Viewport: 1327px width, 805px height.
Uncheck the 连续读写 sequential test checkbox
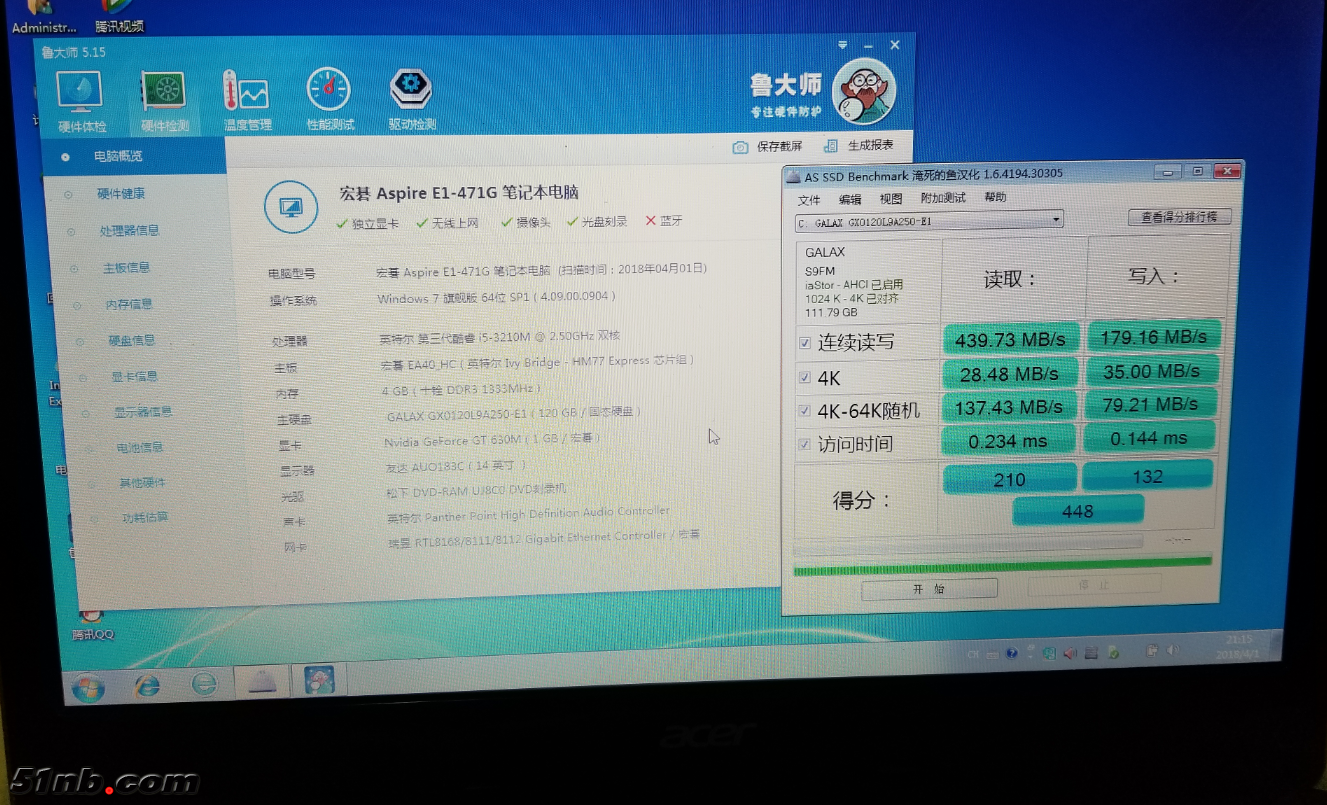805,343
